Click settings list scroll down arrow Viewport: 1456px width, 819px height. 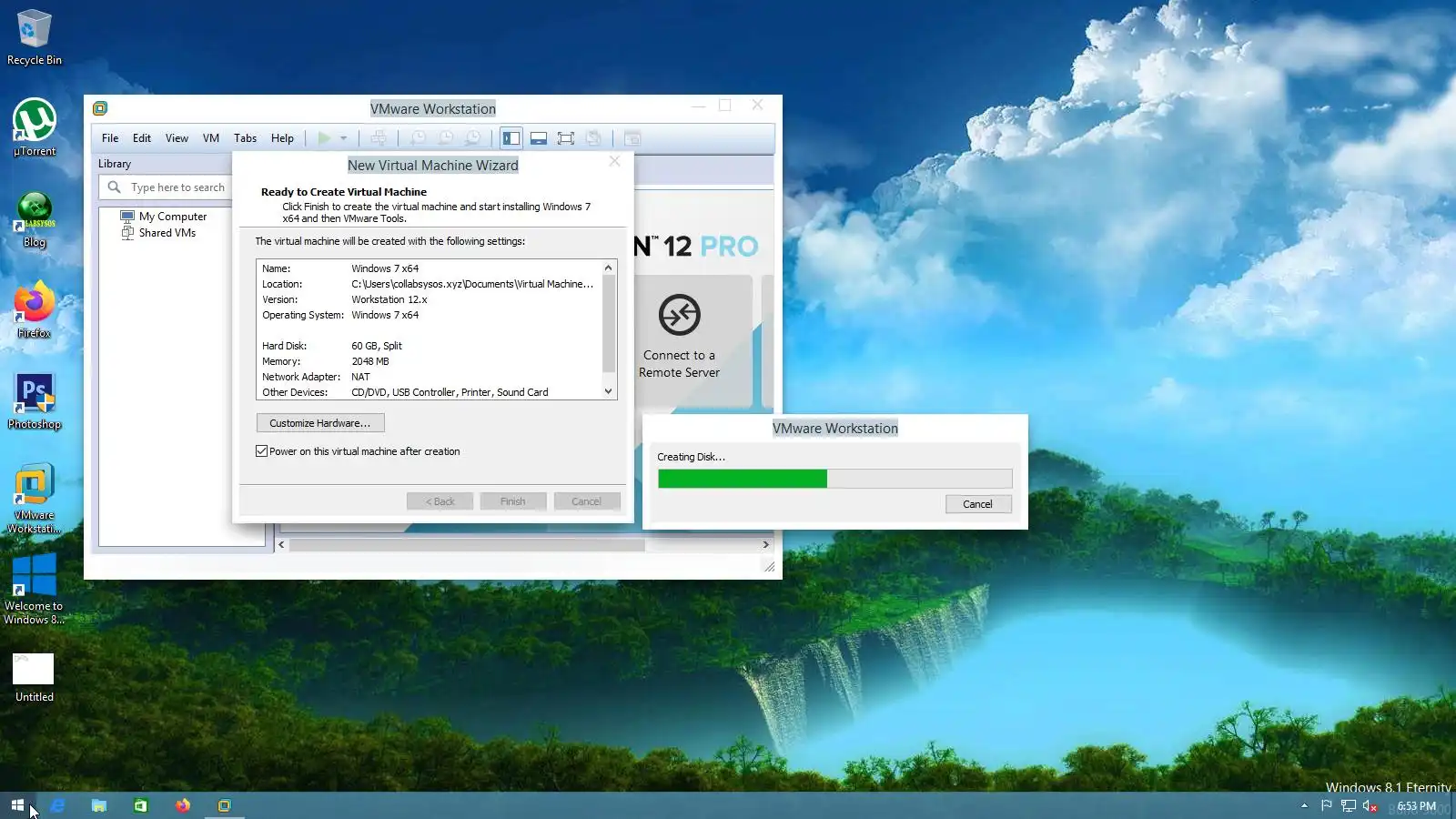(x=609, y=392)
